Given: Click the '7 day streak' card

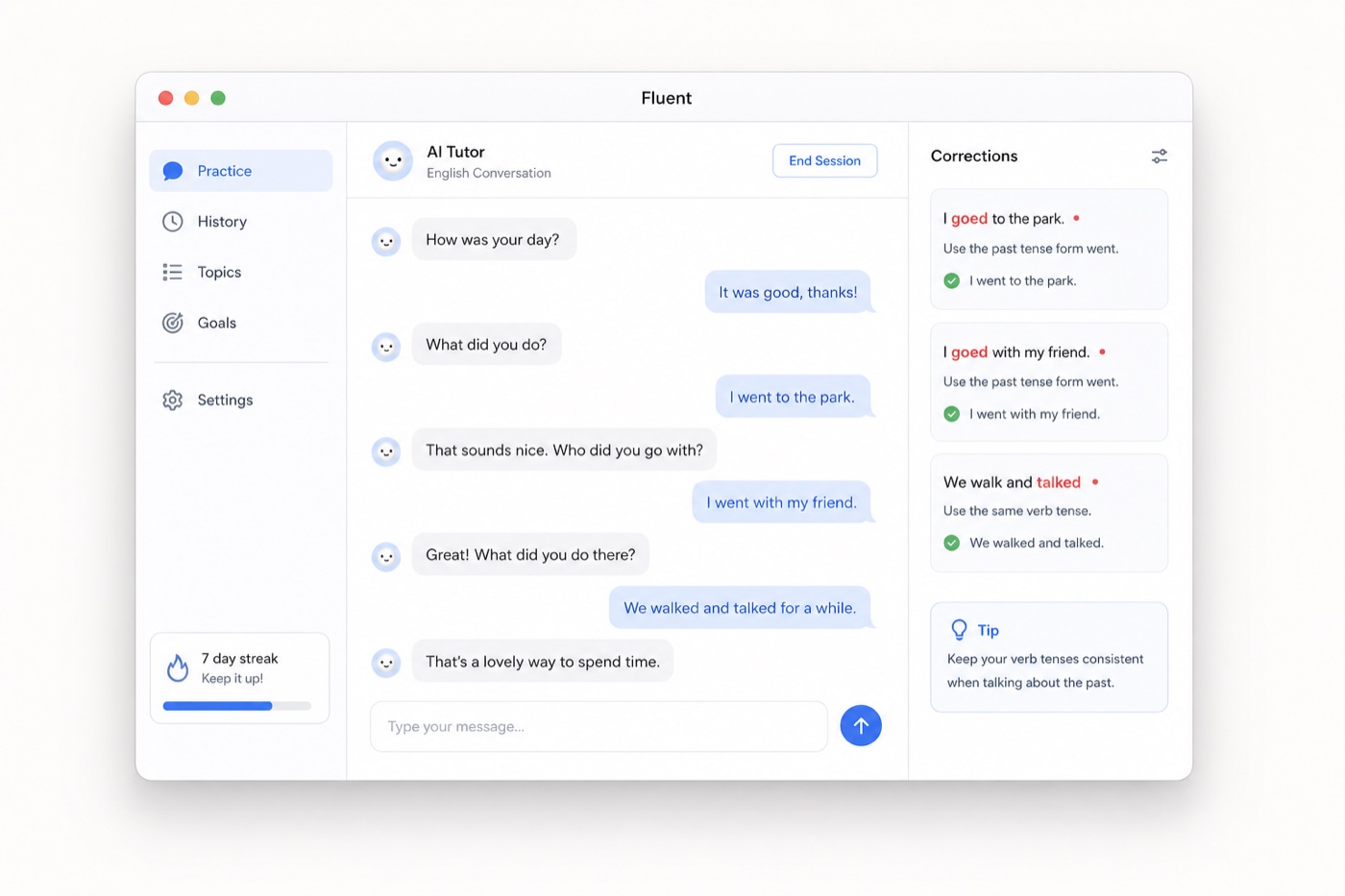Looking at the screenshot, I should (x=240, y=678).
